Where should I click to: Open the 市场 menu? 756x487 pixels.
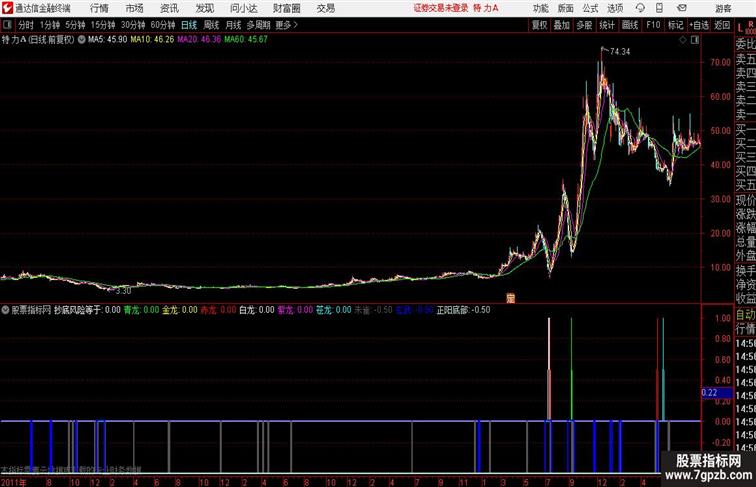[135, 8]
